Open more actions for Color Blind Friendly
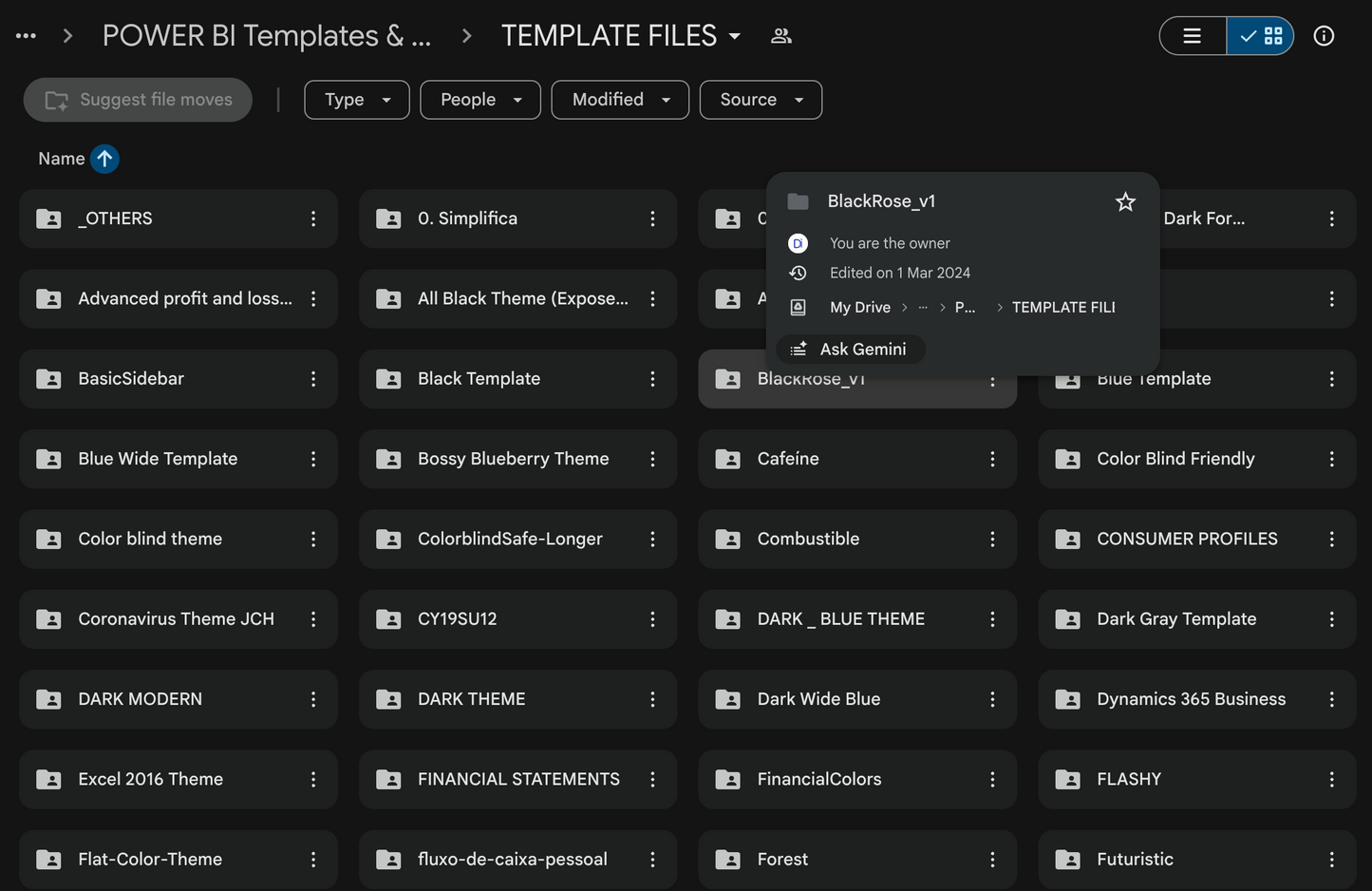 [1332, 459]
